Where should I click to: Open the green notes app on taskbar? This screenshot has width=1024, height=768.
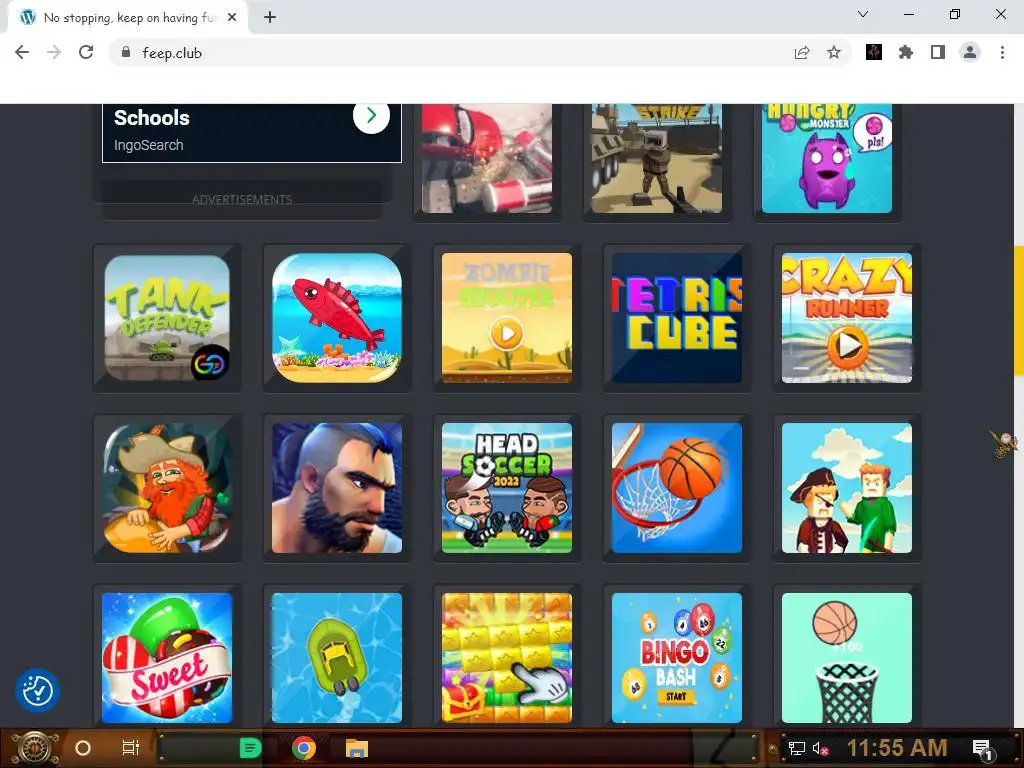(x=251, y=748)
